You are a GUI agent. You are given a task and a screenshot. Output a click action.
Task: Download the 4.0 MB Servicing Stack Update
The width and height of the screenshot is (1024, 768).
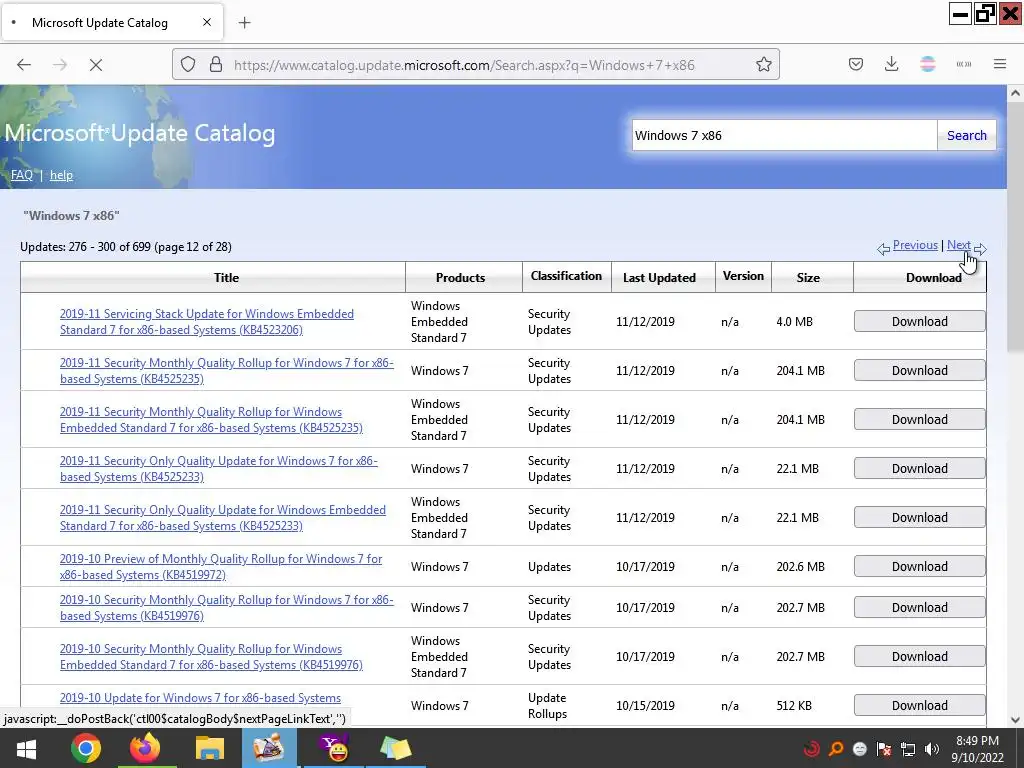point(920,321)
